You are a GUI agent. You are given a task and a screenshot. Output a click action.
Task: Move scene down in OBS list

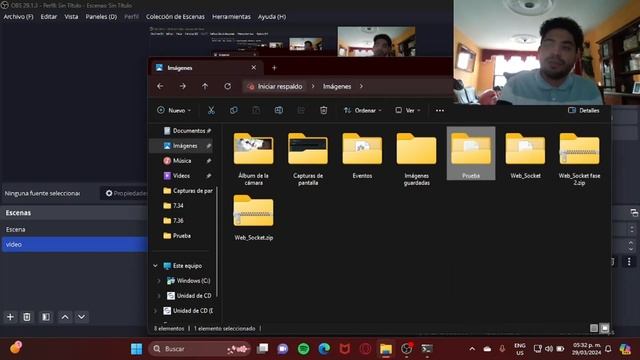tap(82, 317)
